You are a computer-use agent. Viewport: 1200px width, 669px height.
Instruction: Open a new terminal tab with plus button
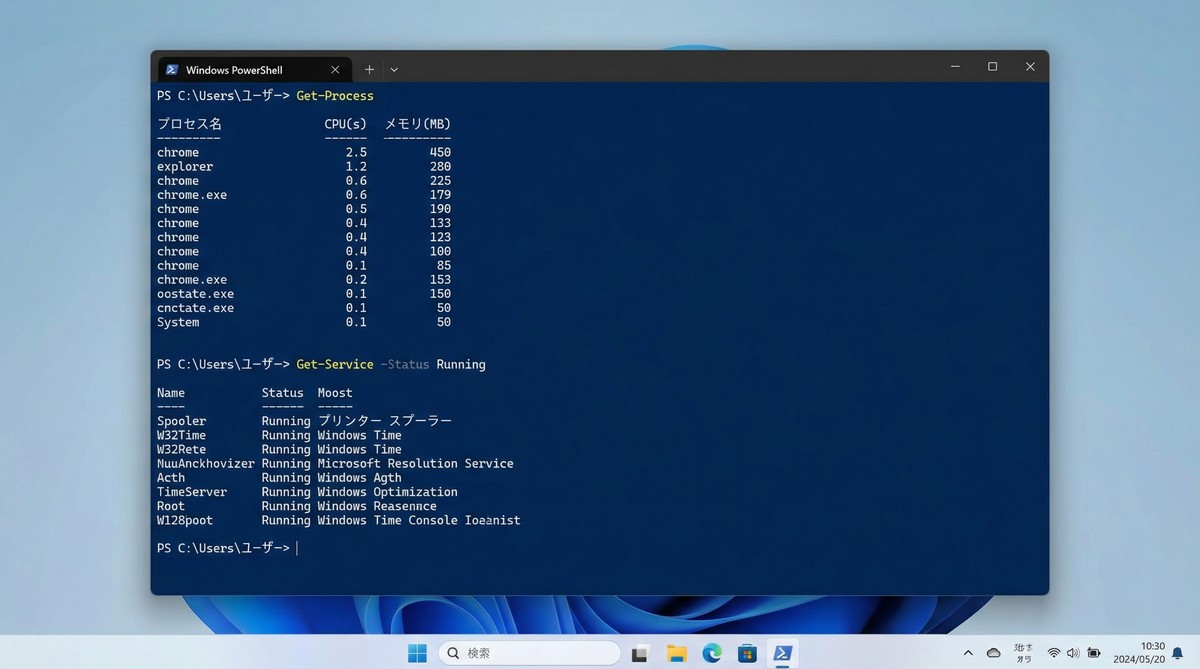click(369, 69)
